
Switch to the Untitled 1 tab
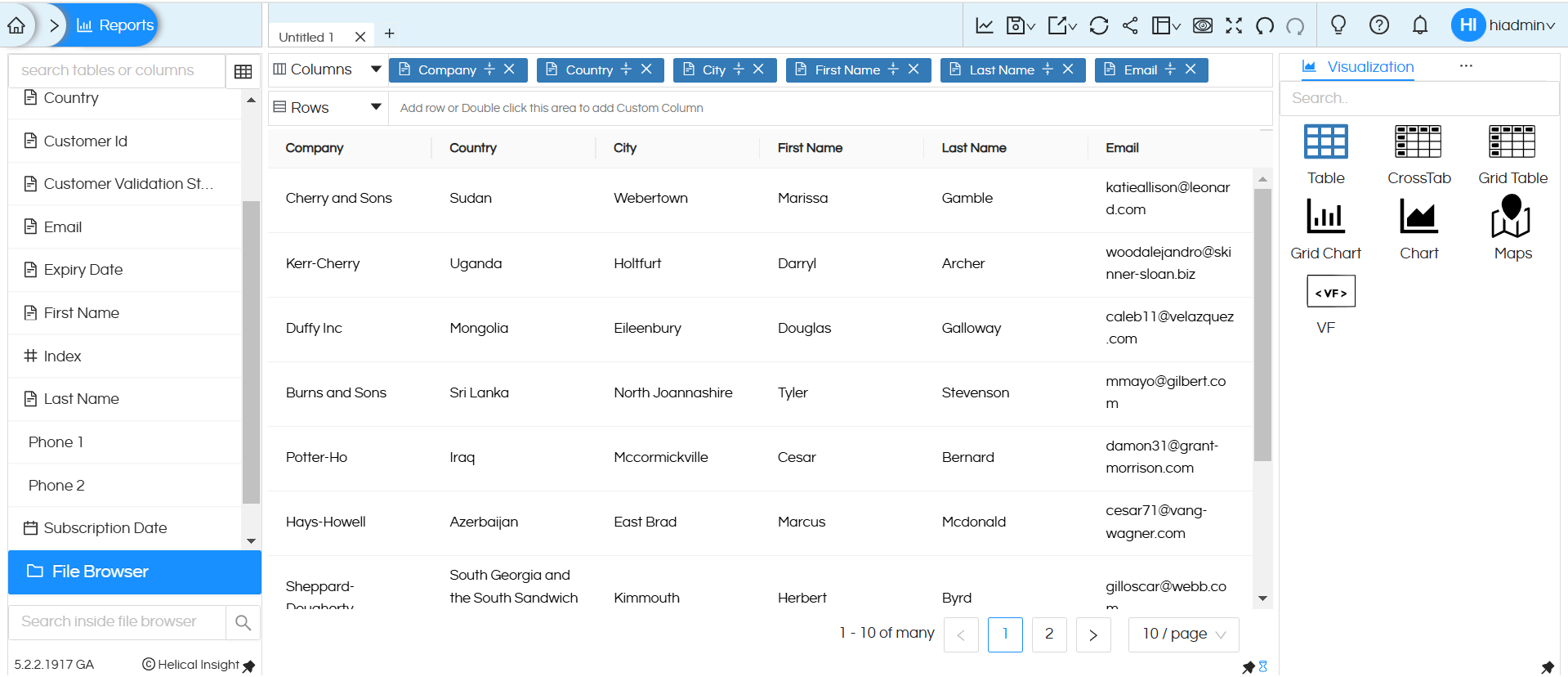(307, 37)
